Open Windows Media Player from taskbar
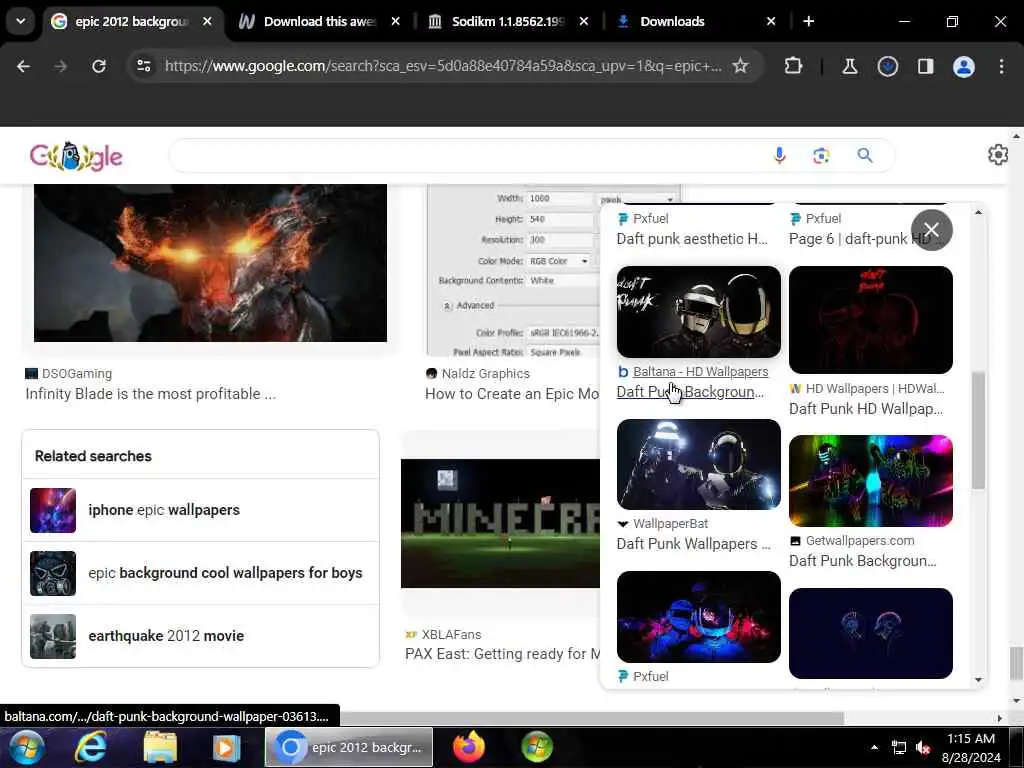The image size is (1024, 768). pyautogui.click(x=226, y=747)
